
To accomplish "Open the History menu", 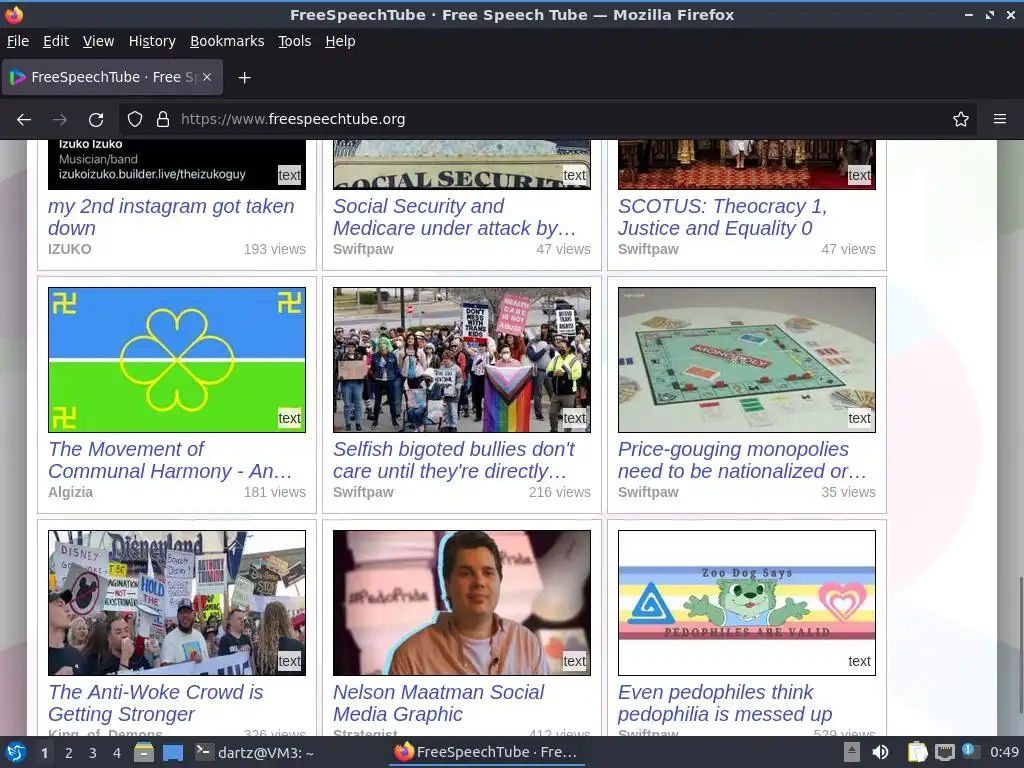I will tap(152, 41).
